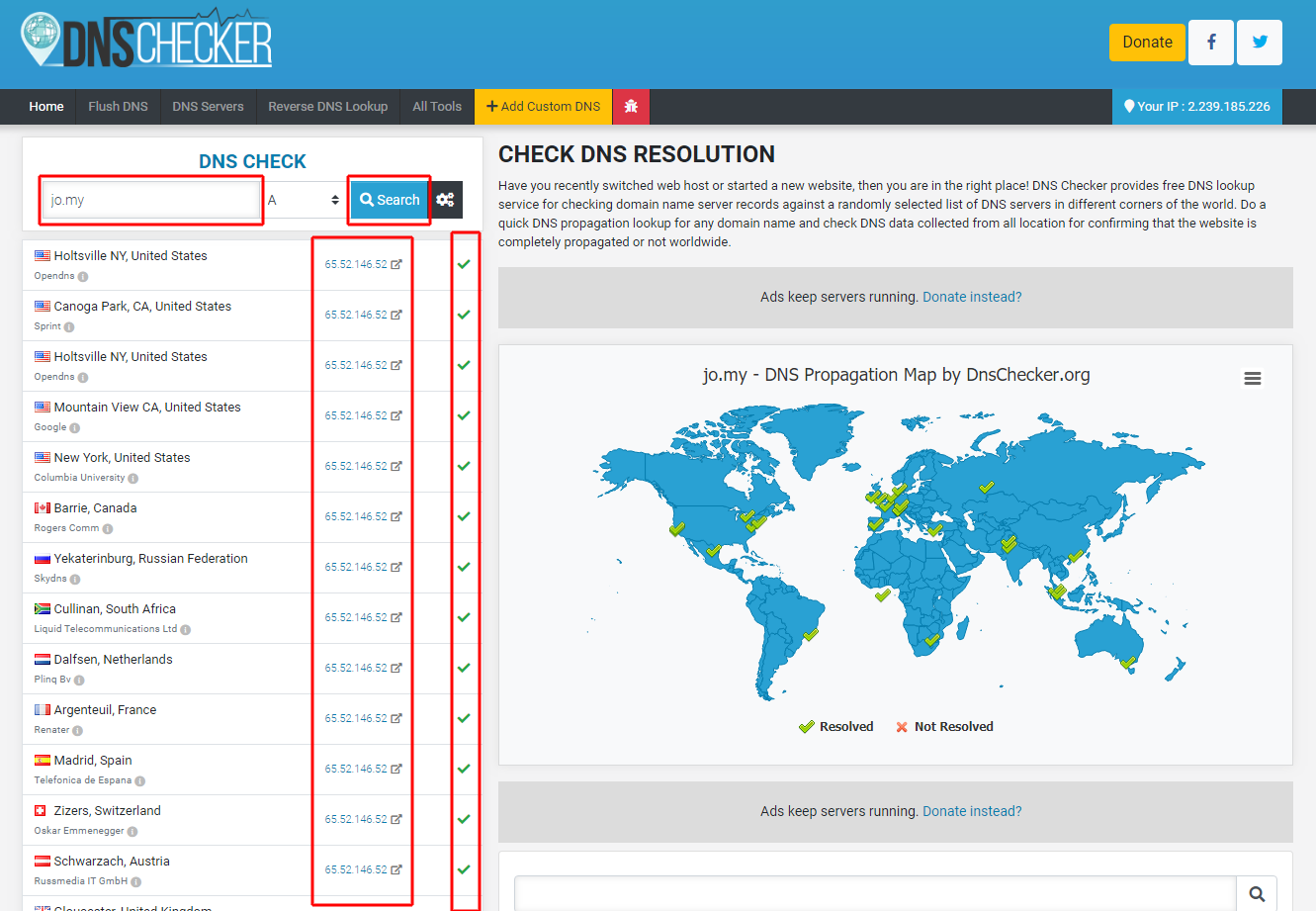Open the chart hamburger menu icon

click(x=1252, y=379)
